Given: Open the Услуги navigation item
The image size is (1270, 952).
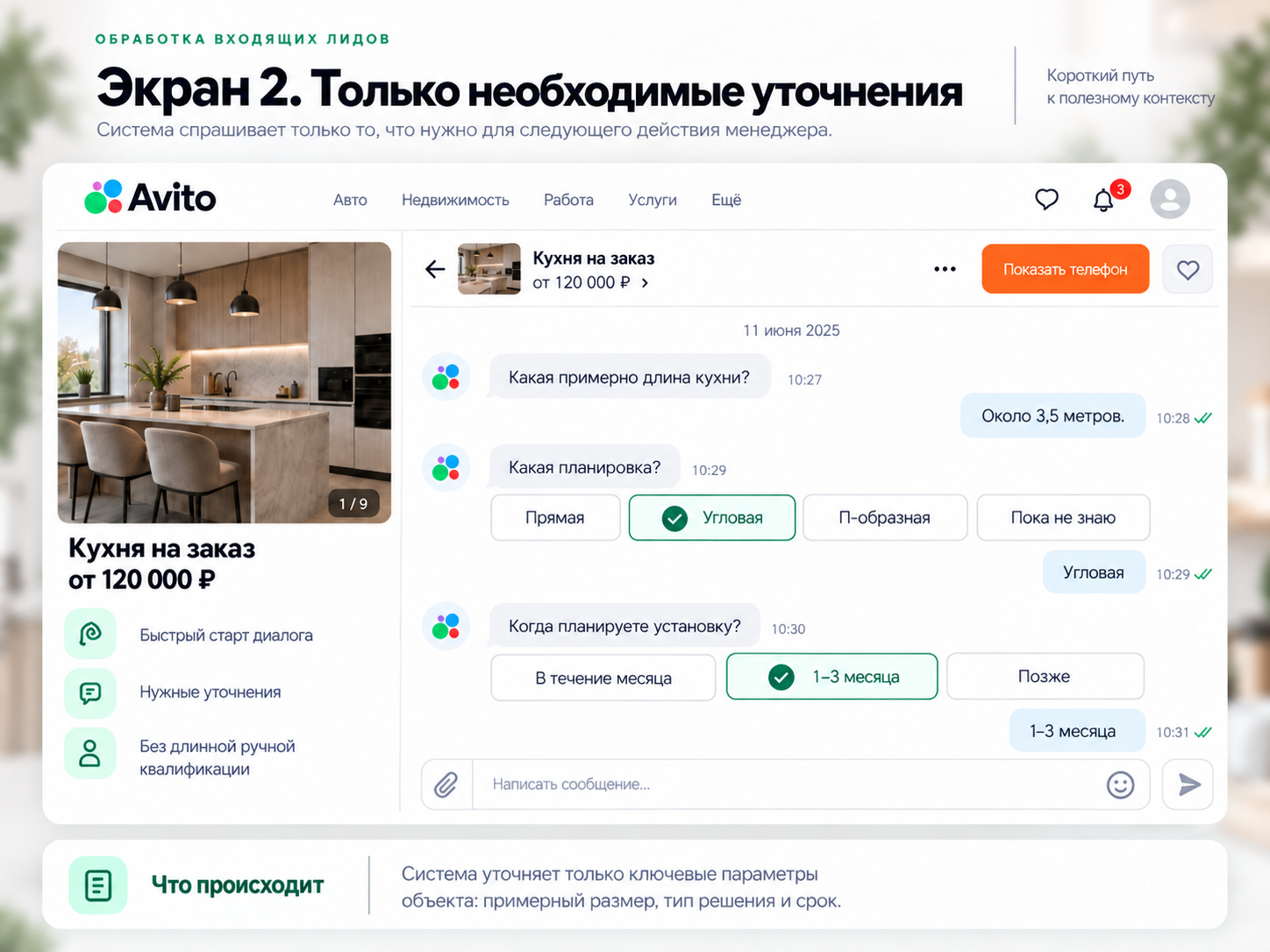Looking at the screenshot, I should coord(653,200).
